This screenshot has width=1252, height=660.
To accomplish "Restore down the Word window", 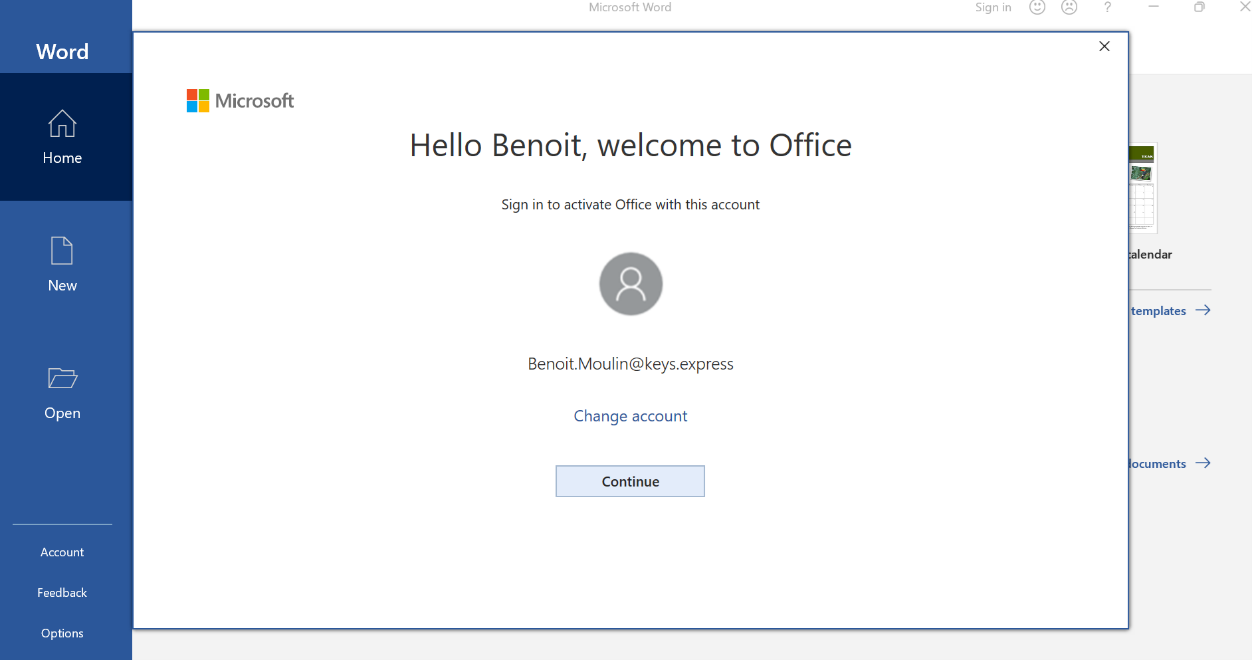I will (x=1199, y=7).
